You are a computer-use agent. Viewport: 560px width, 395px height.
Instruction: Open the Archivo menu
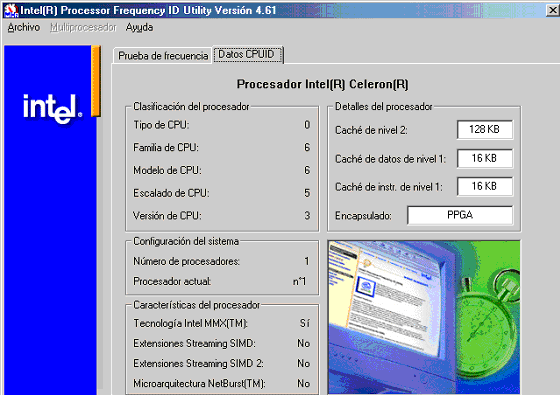tap(24, 27)
